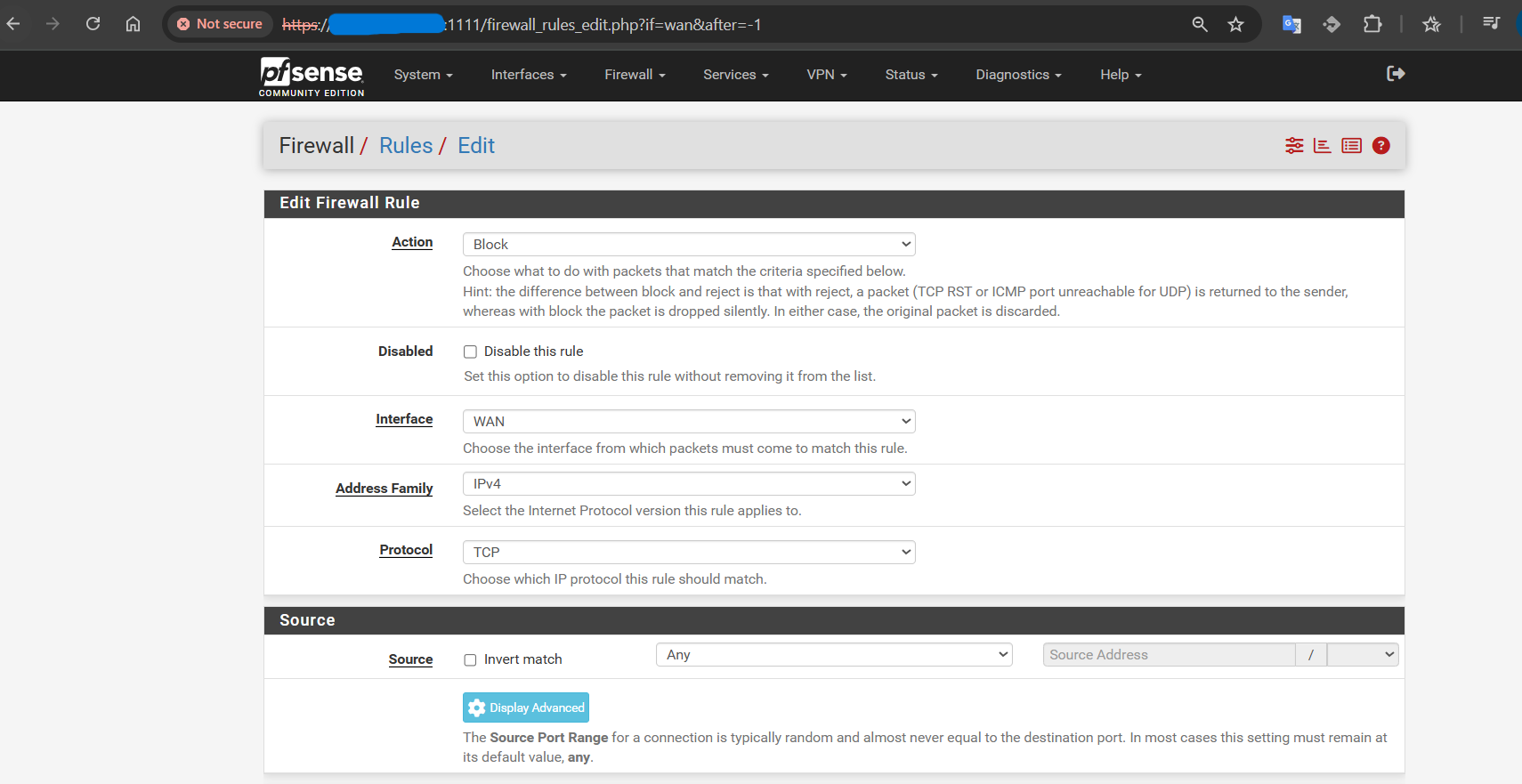Image resolution: width=1522 pixels, height=784 pixels.
Task: Click the Source Address input field
Action: (x=1168, y=655)
